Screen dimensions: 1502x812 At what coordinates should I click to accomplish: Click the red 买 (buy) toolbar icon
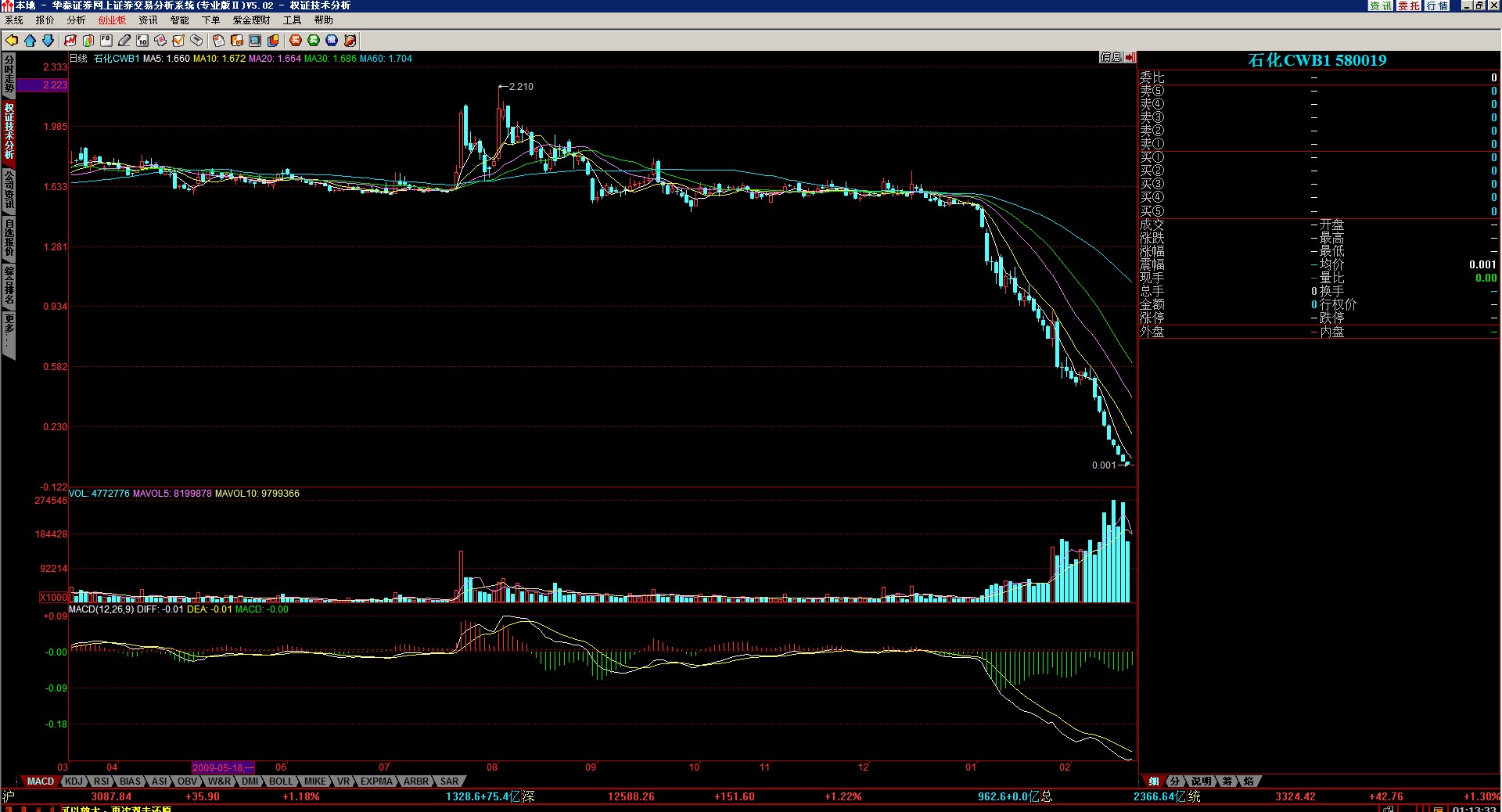point(296,41)
